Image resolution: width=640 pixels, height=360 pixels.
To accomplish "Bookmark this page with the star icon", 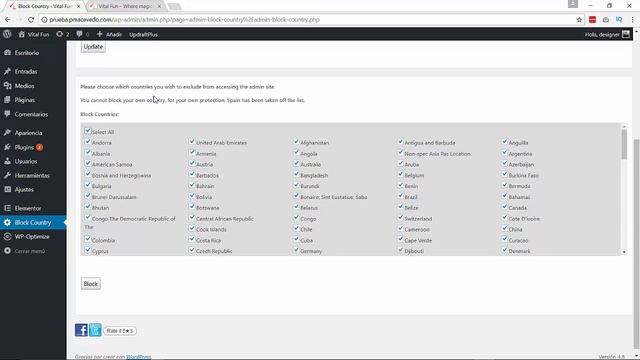I will (579, 20).
